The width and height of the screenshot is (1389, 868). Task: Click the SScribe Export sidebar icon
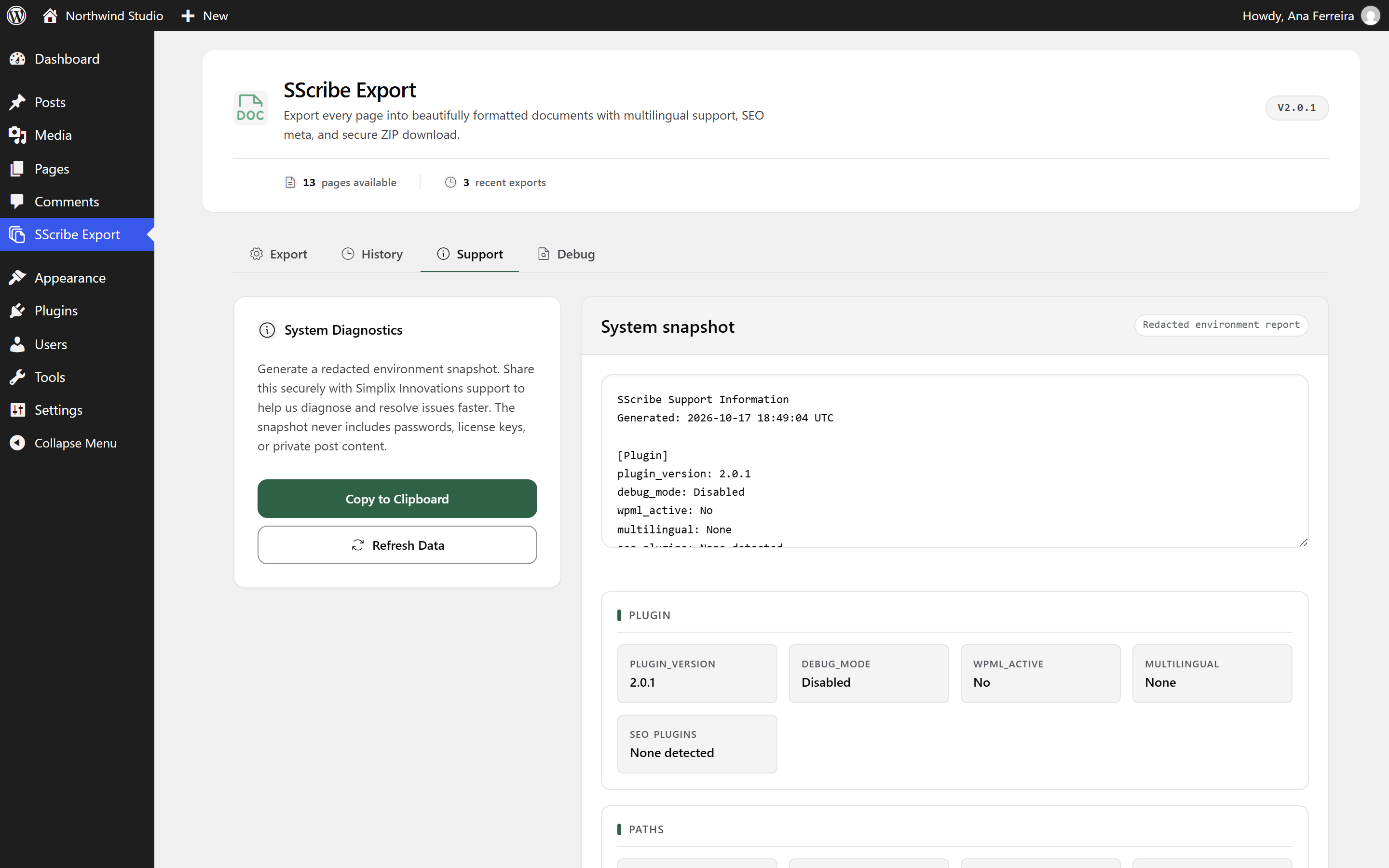tap(17, 234)
